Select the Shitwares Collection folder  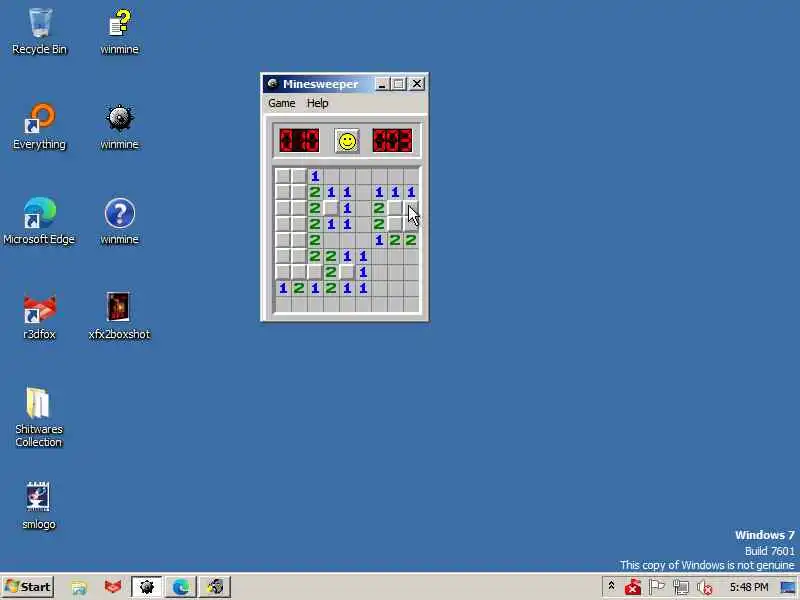coord(39,417)
